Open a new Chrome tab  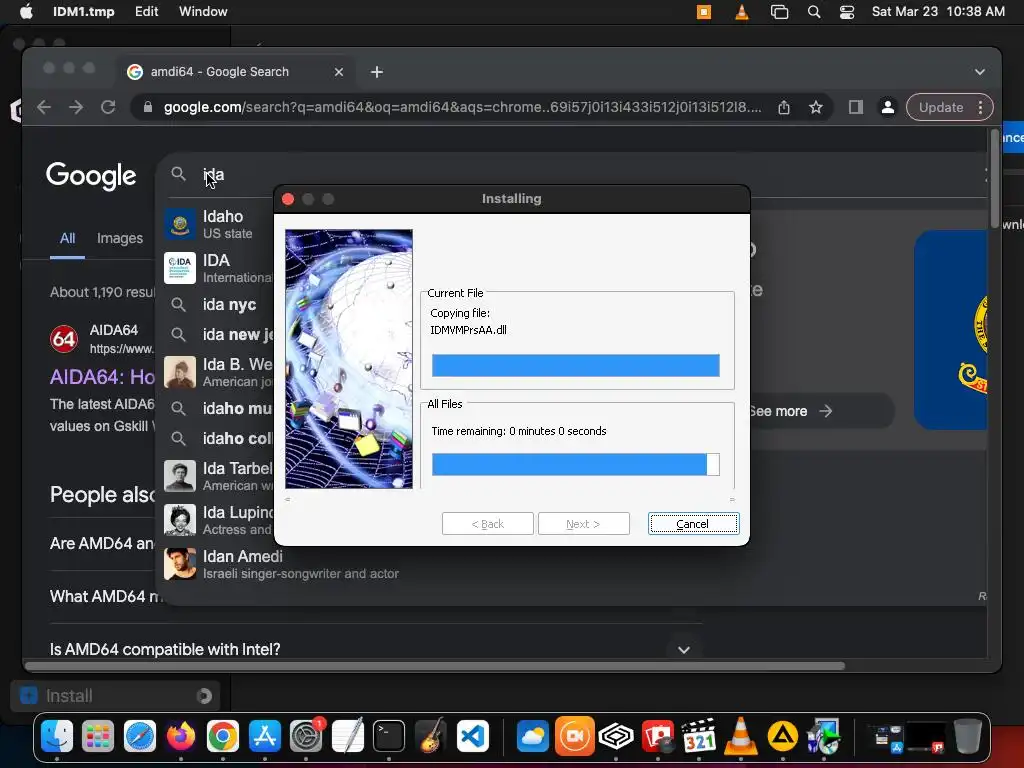[377, 72]
